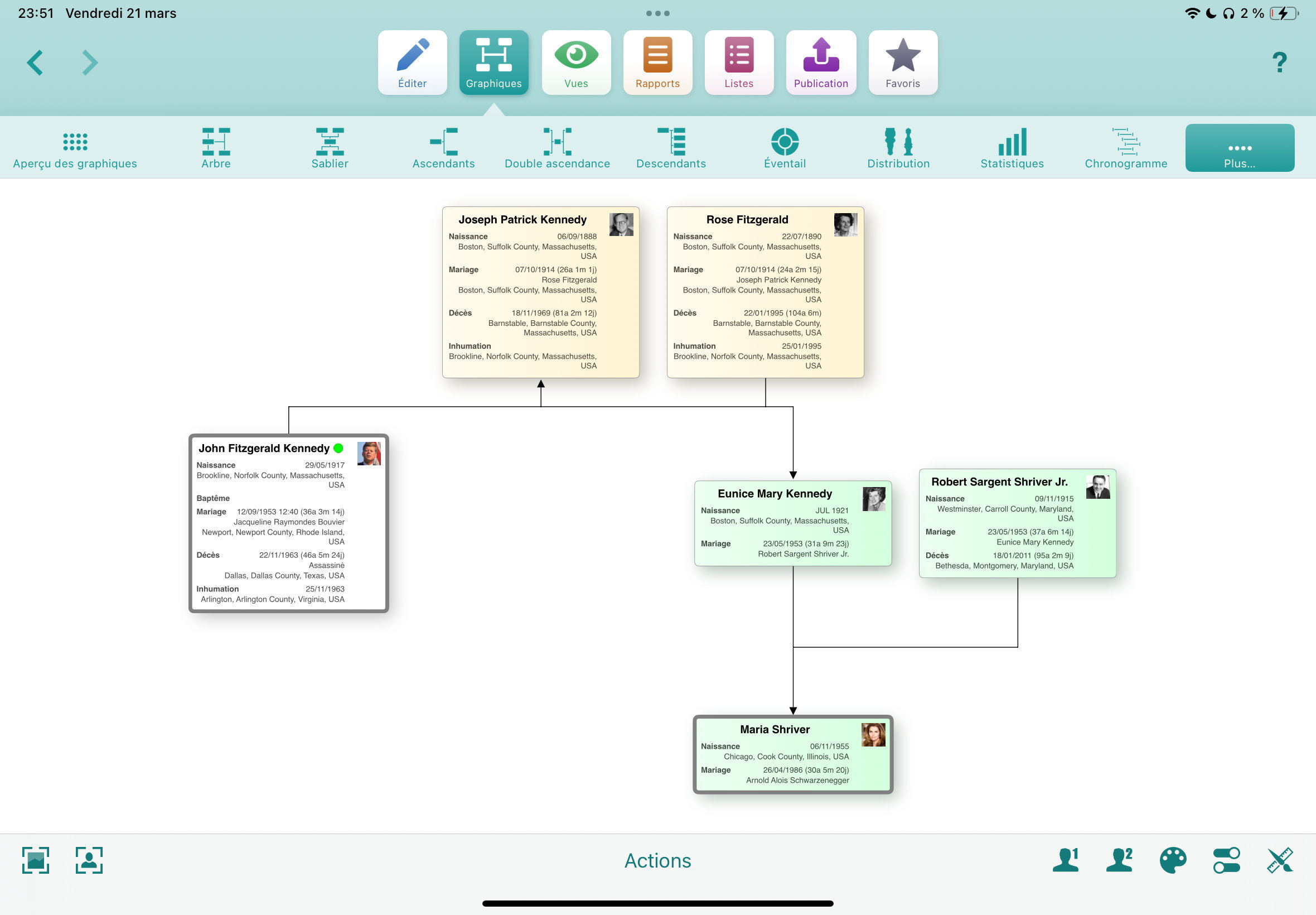Click Maria Shriver's birth date '06/11/1955'
The image size is (1316, 915).
[830, 747]
